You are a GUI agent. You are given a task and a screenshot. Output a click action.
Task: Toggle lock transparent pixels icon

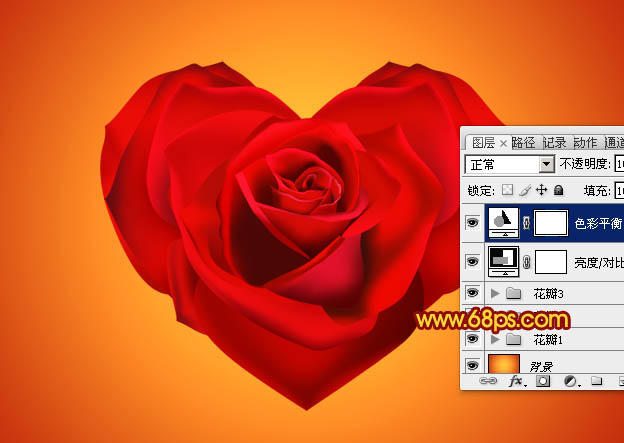(507, 190)
